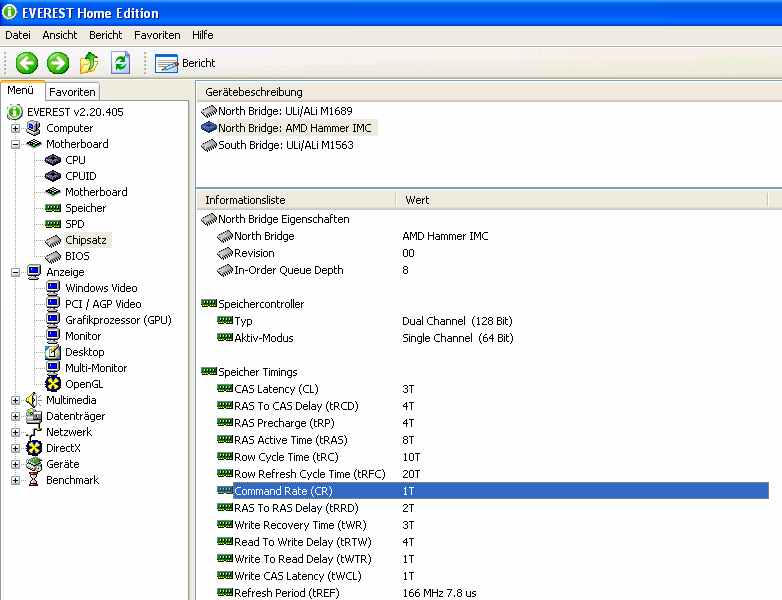Click the green back arrow icon

[26, 63]
